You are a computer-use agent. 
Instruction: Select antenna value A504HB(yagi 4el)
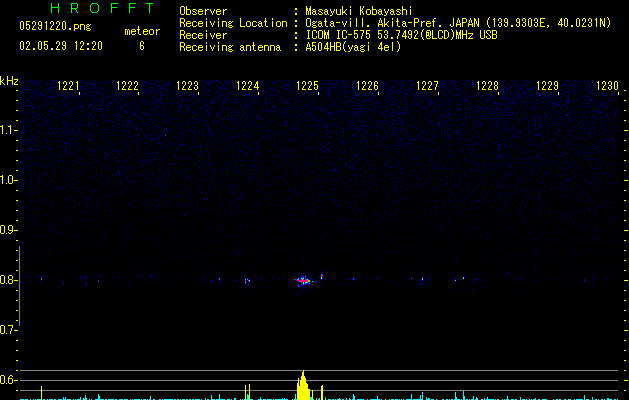pyautogui.click(x=353, y=47)
